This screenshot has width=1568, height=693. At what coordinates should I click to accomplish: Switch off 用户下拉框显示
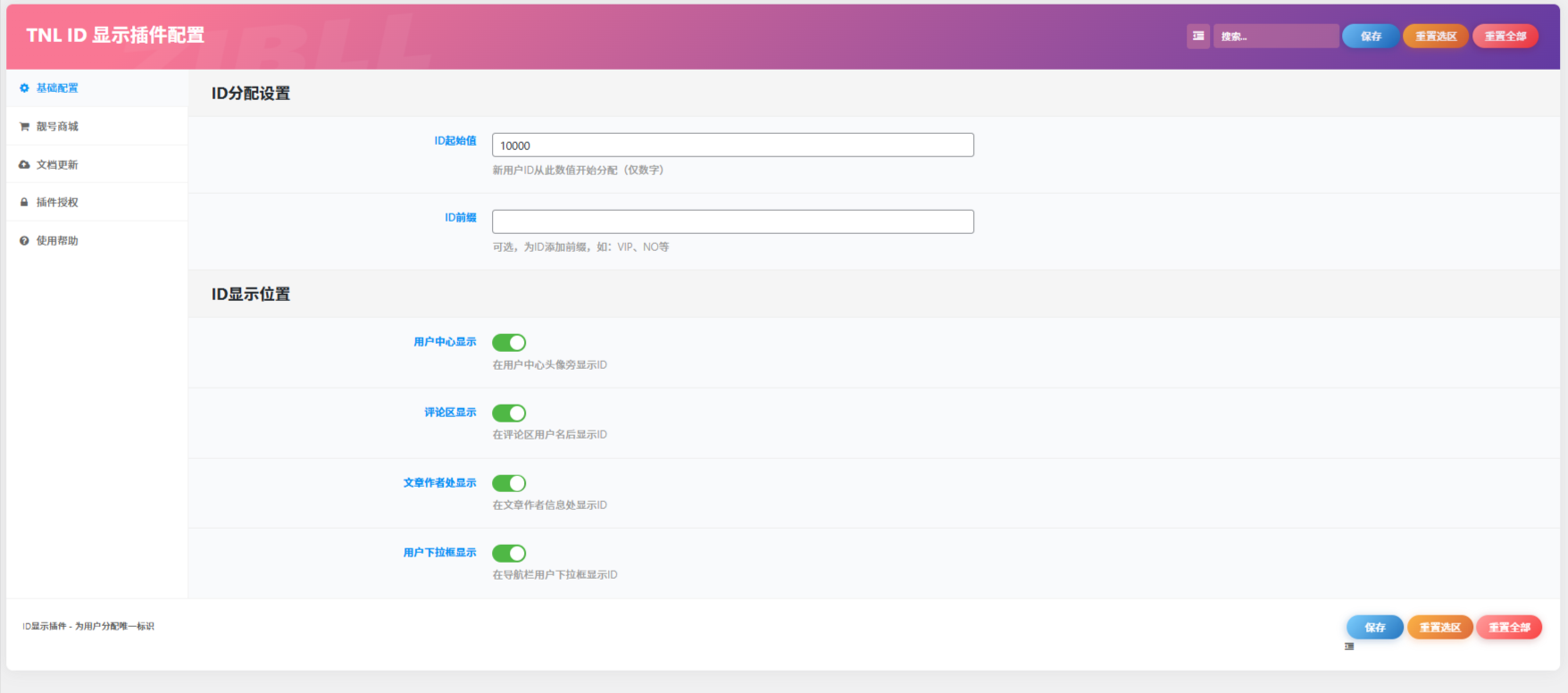pyautogui.click(x=509, y=554)
